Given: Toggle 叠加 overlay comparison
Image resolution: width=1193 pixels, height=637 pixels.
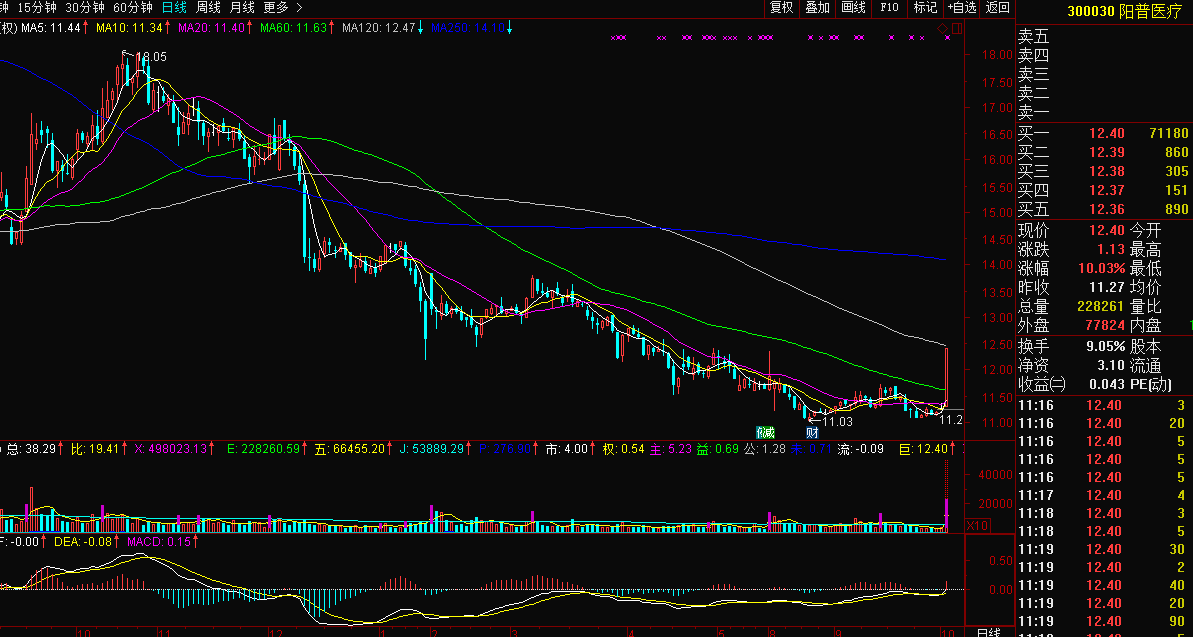Looking at the screenshot, I should [x=817, y=8].
